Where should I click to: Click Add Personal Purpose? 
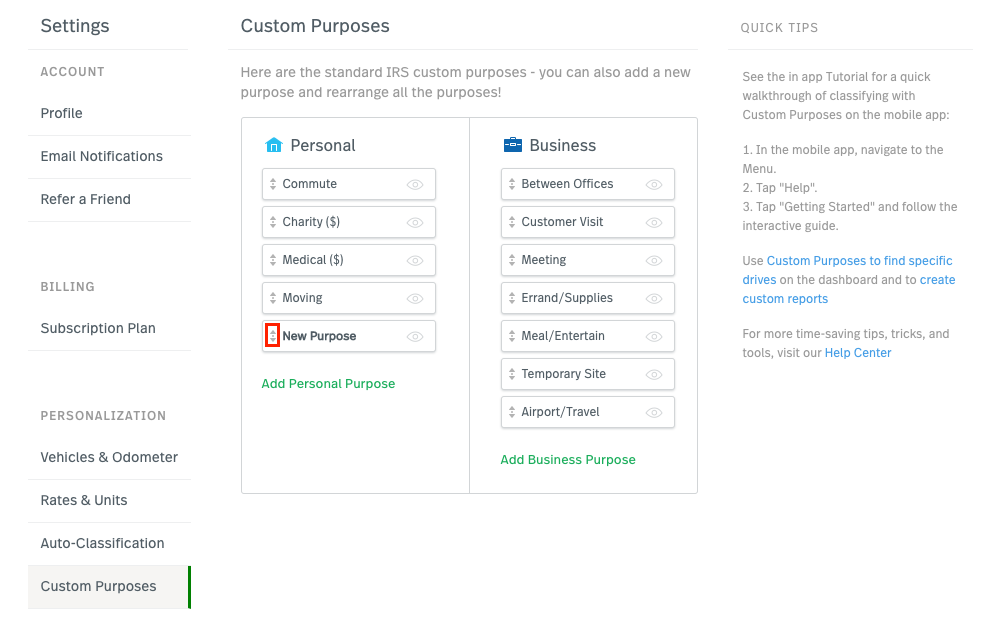click(x=328, y=384)
